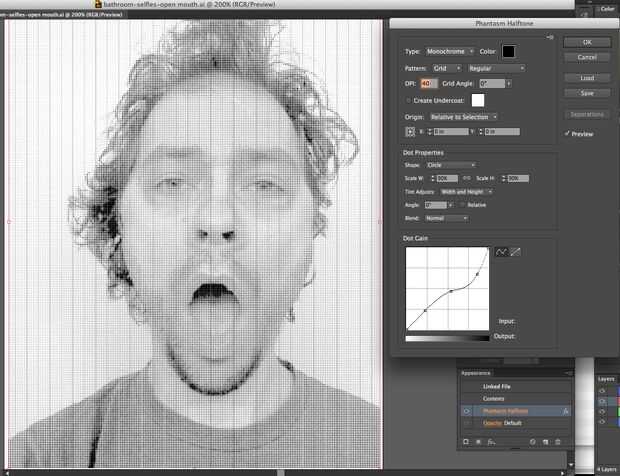Viewport: 620px width, 476px height.
Task: Toggle eye icon of the green-colored layer
Action: coord(602,412)
